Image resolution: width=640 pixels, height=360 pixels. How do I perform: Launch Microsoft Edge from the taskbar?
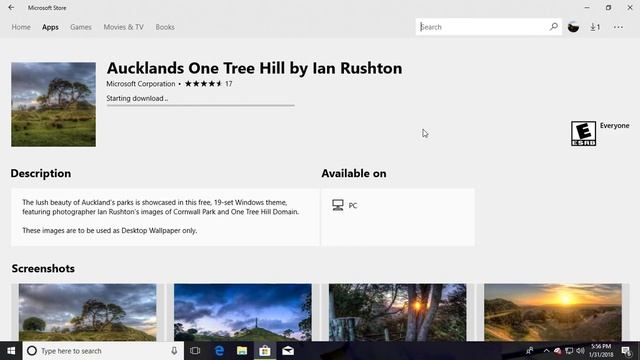[219, 351]
